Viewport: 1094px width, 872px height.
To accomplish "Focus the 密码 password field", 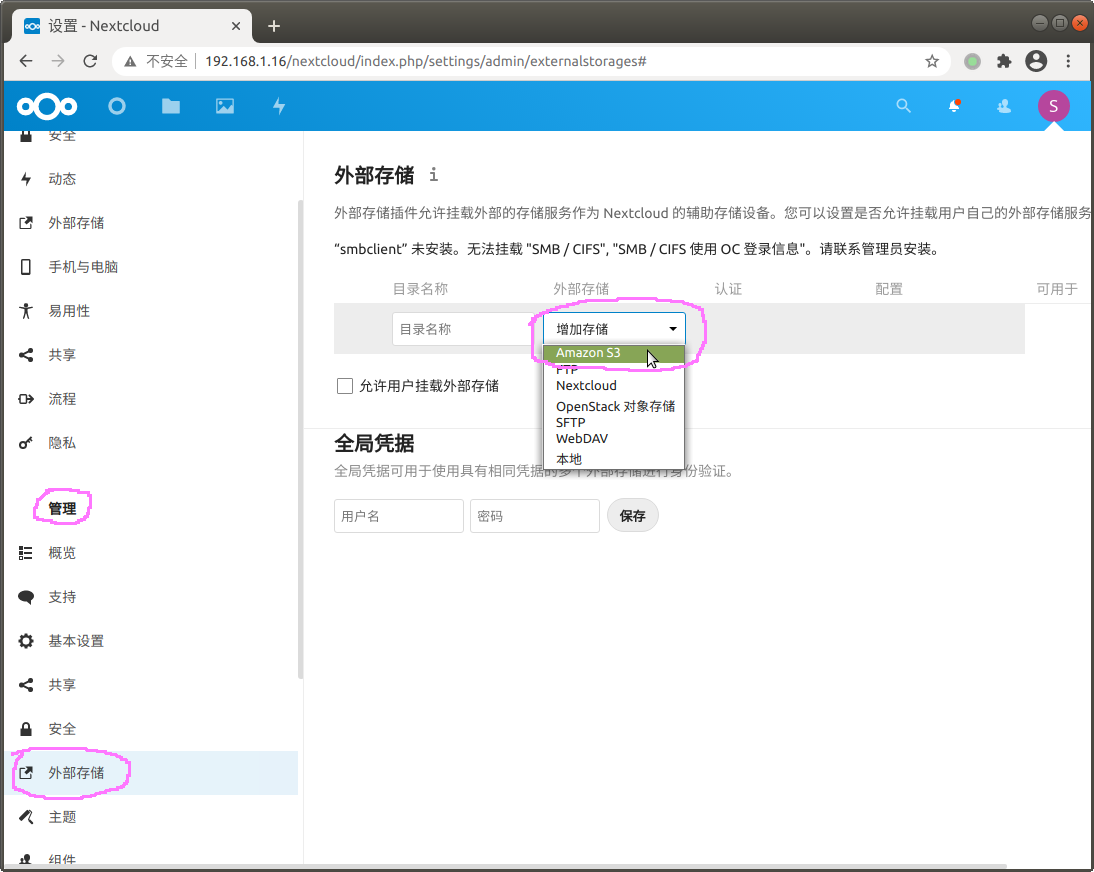I will coord(534,516).
